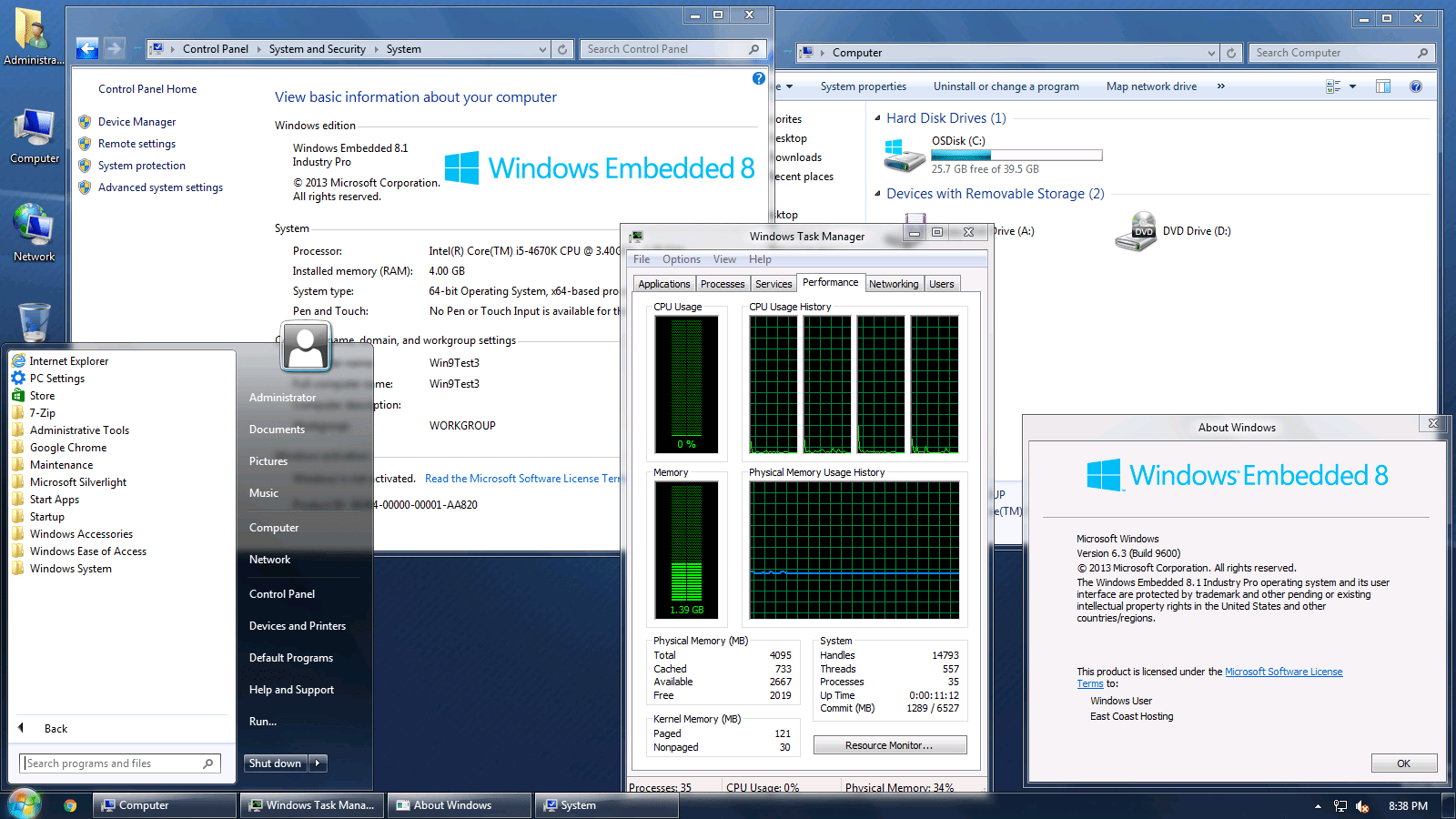
Task: Launch Internet Explorer from the Start menu
Action: pos(68,360)
